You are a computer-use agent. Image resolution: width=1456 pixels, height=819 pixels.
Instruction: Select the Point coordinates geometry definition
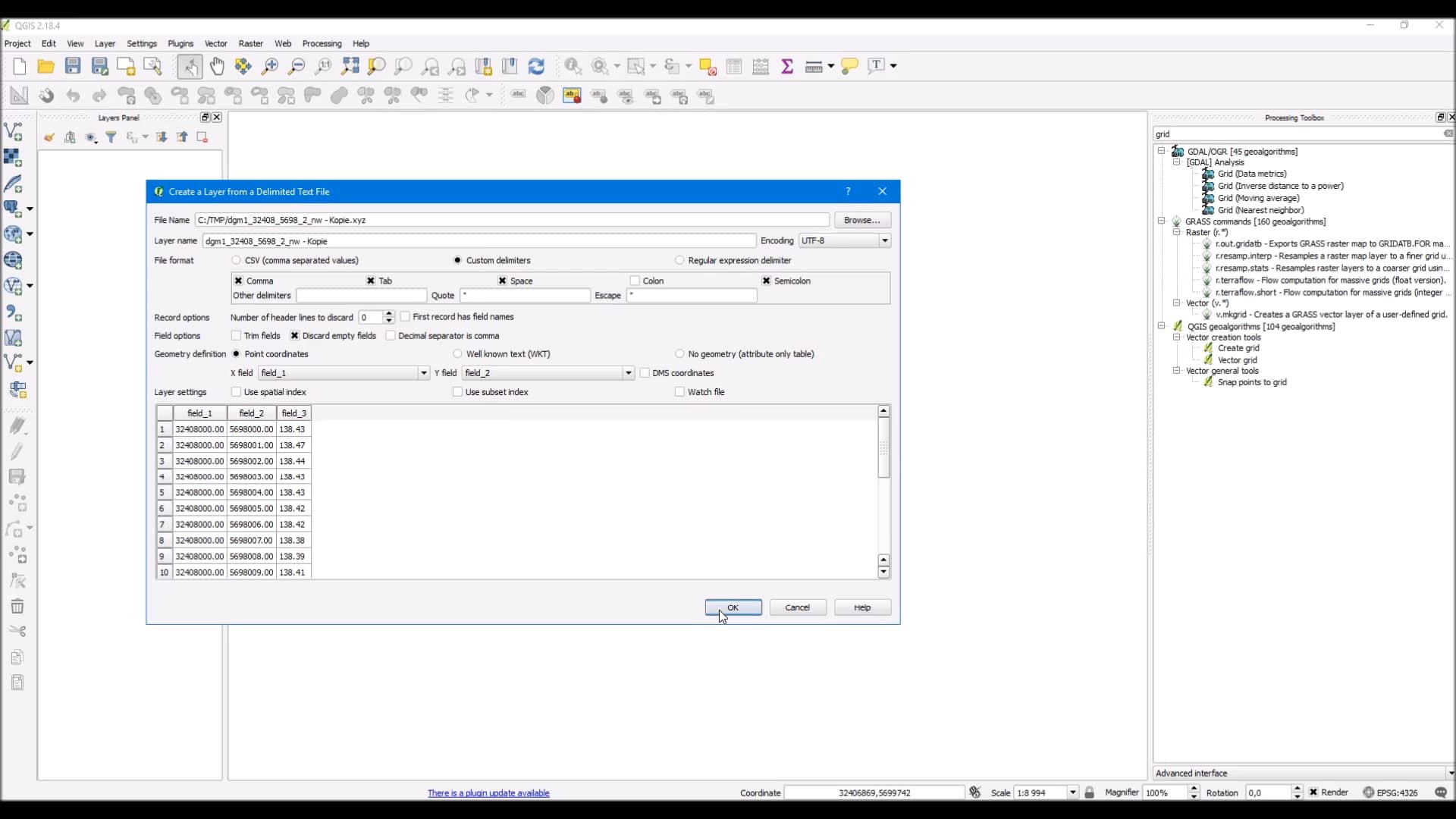click(x=237, y=354)
